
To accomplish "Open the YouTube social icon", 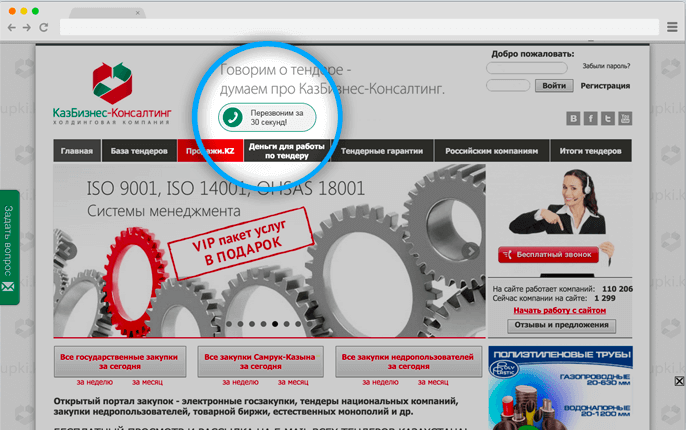I will [x=625, y=119].
